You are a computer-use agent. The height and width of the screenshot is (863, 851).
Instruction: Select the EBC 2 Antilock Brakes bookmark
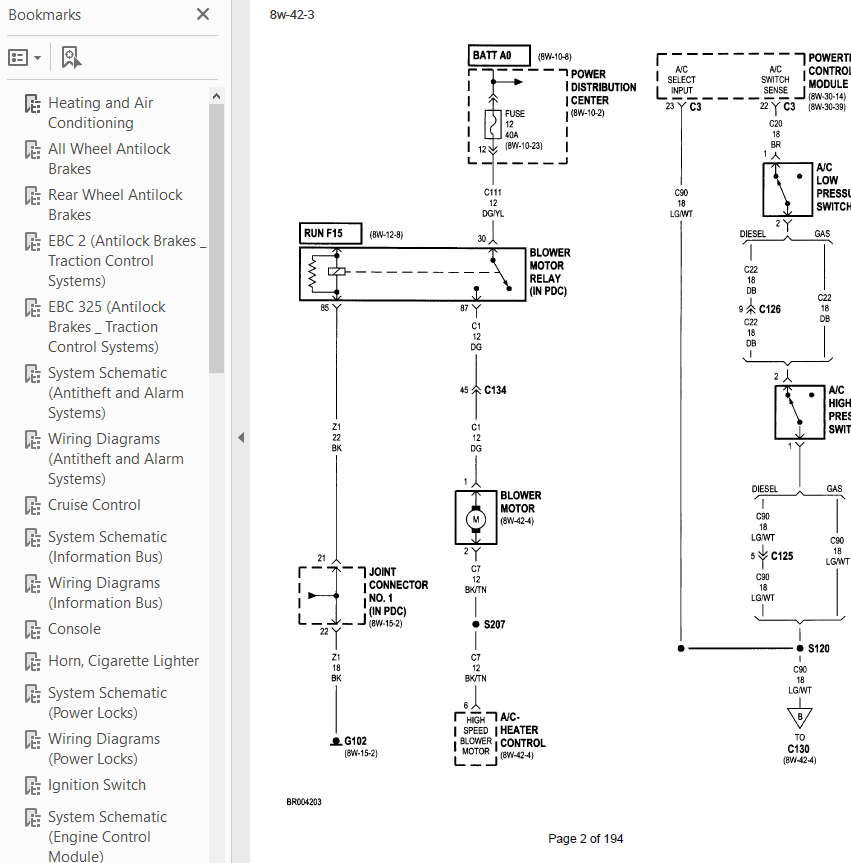[127, 260]
